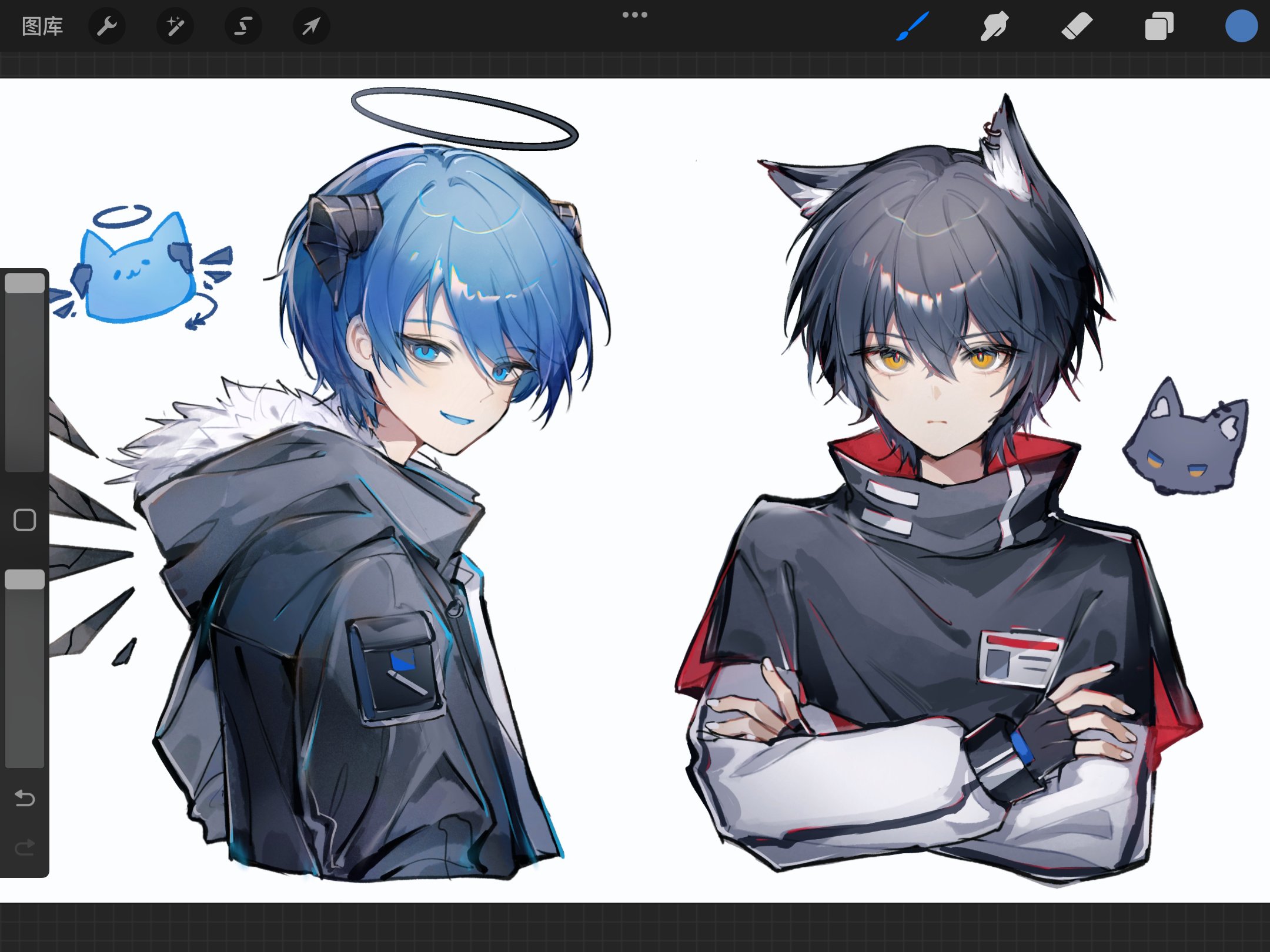Open the Actions wrench menu
Screen dimensions: 1270x952
pyautogui.click(x=107, y=26)
